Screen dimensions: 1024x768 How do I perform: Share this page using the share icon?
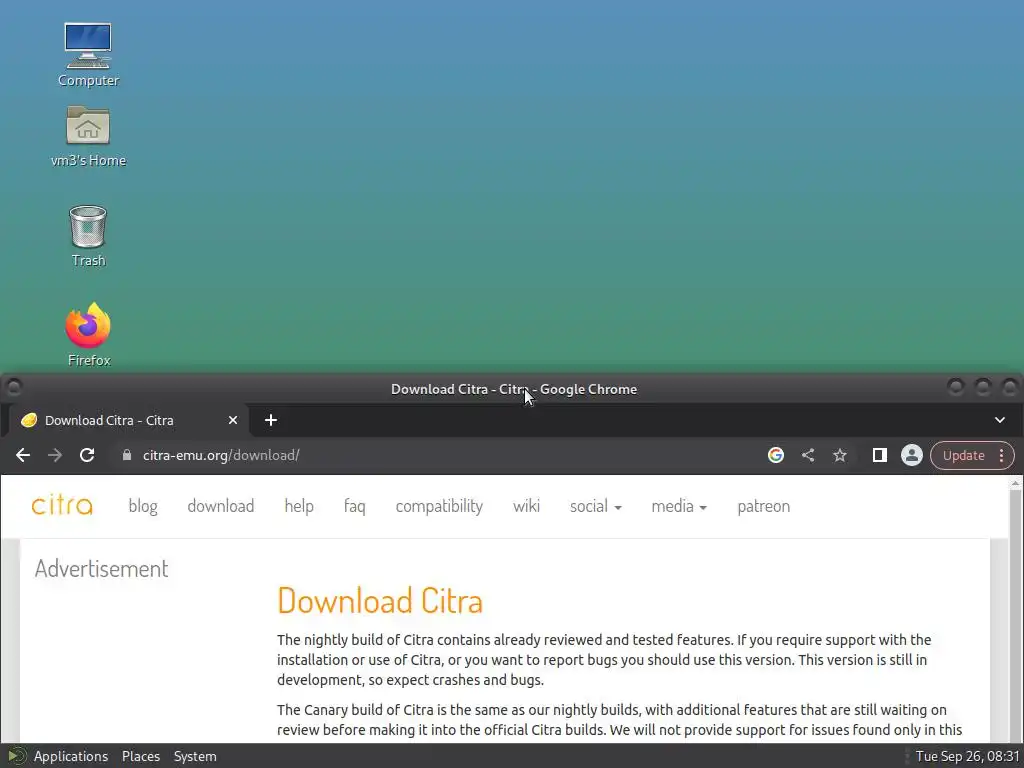[808, 455]
